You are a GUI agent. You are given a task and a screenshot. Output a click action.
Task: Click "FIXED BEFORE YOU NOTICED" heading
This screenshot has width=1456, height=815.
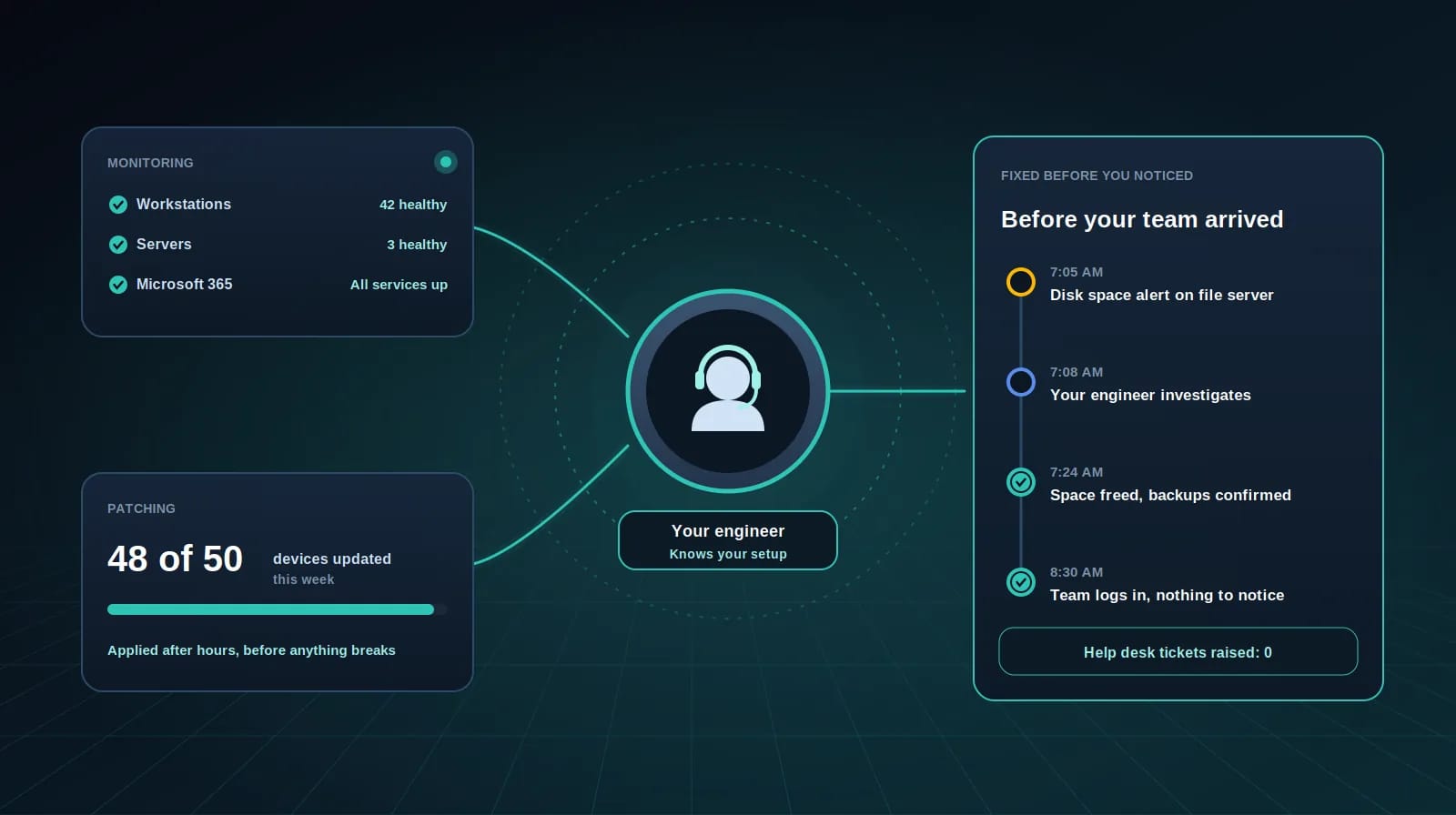1097,176
